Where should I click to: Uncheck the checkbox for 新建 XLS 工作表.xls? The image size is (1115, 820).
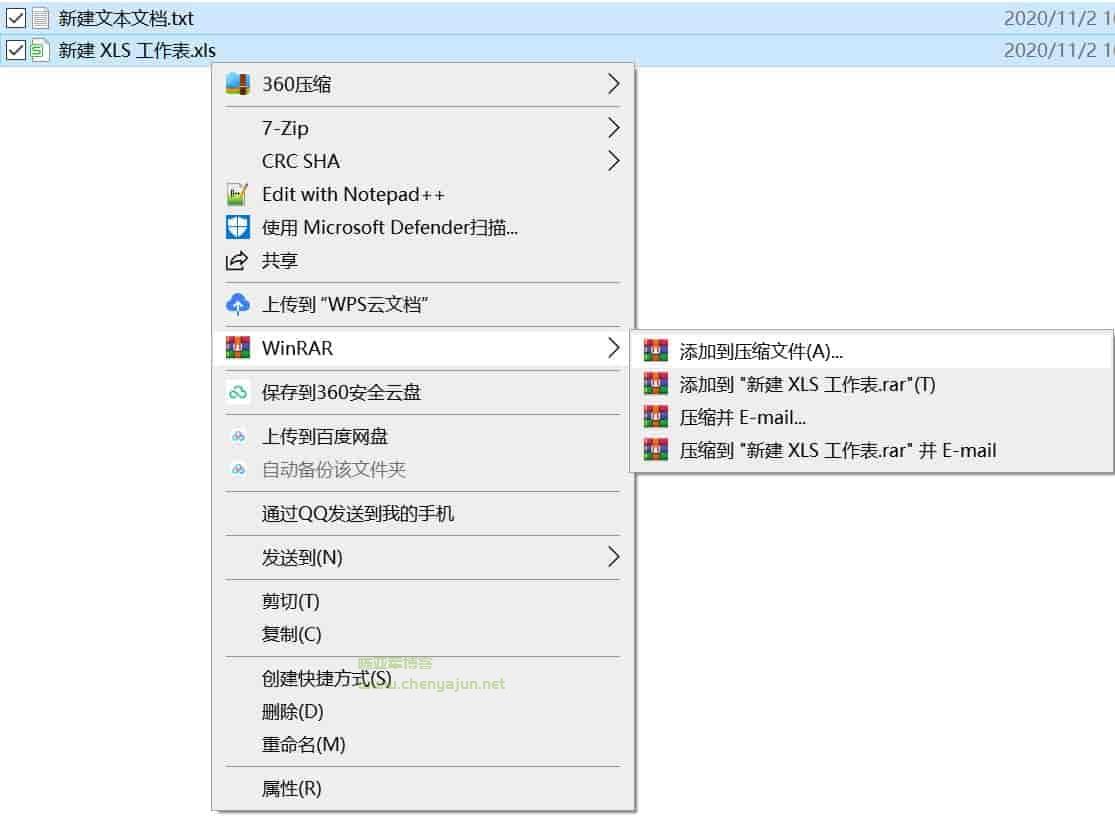click(x=16, y=50)
